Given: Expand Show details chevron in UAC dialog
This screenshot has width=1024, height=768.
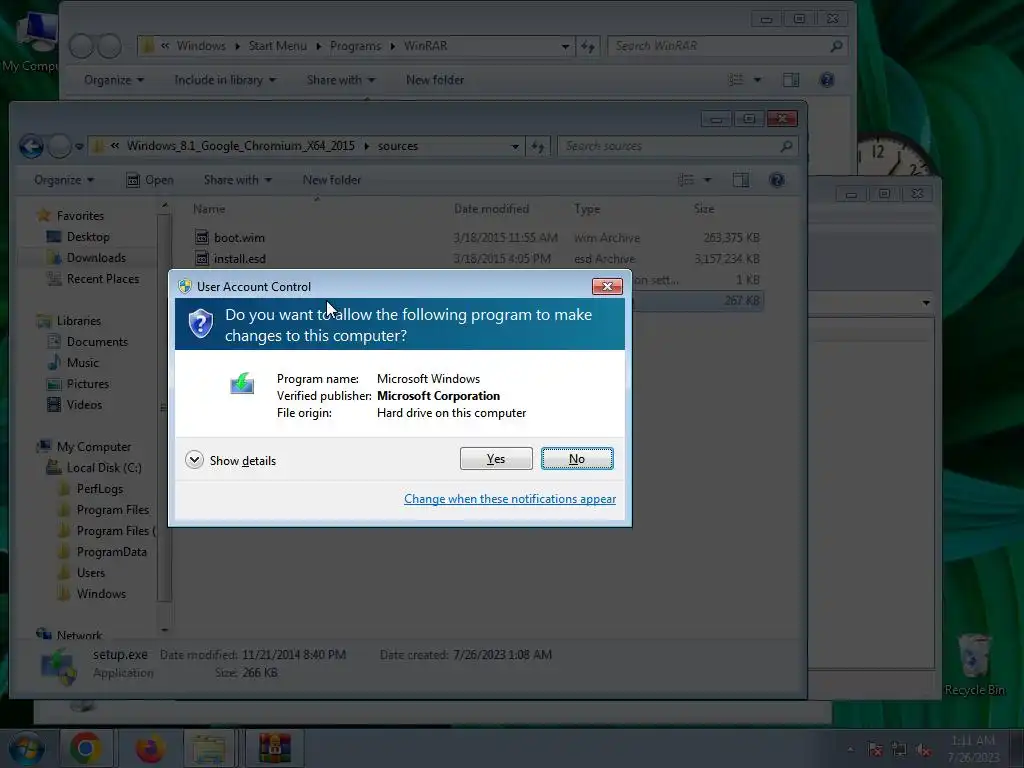Looking at the screenshot, I should pyautogui.click(x=194, y=460).
